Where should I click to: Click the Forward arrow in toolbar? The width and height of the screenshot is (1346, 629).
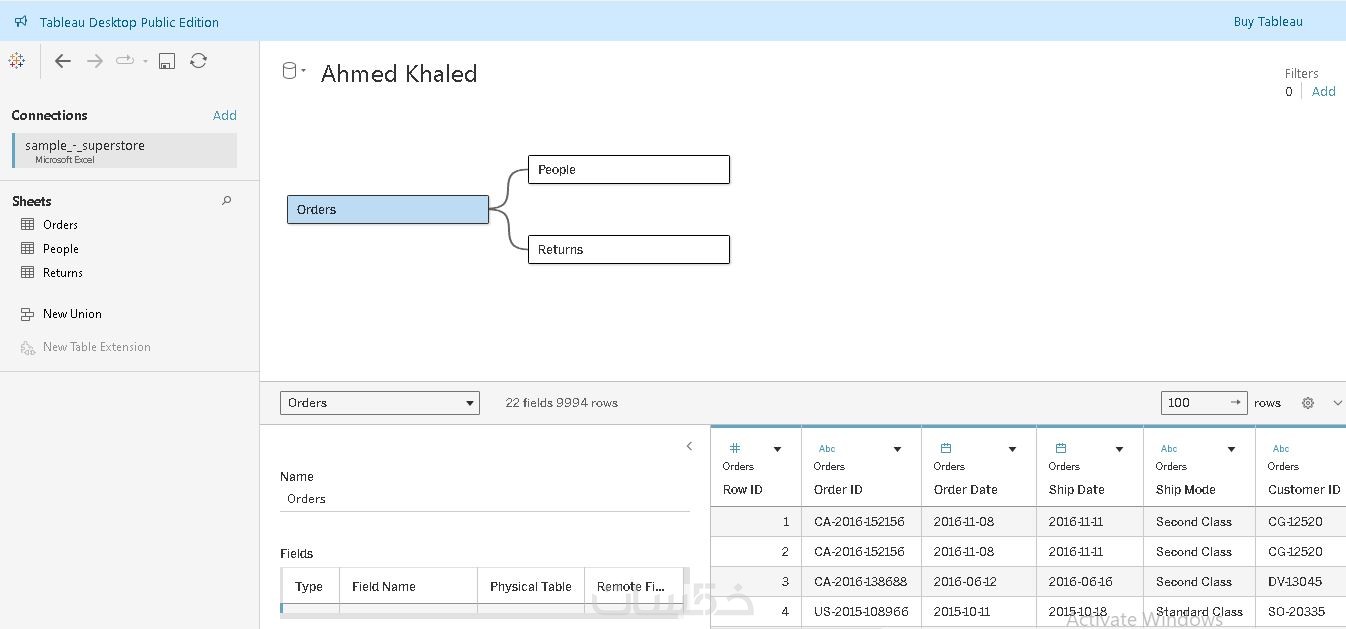point(95,61)
